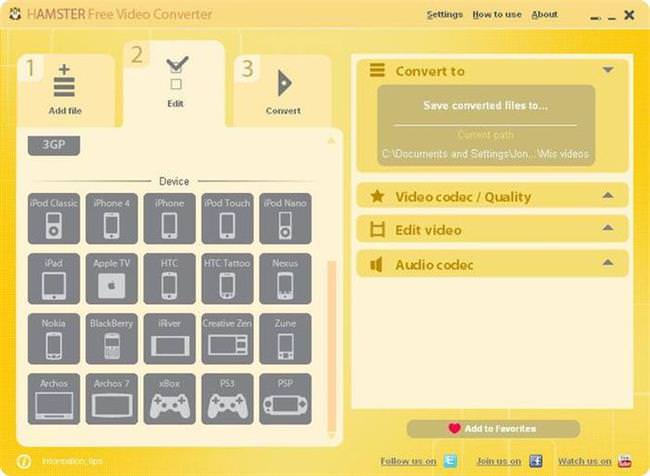The height and width of the screenshot is (476, 650).
Task: Choose the iPod Nano device preset
Action: (285, 219)
